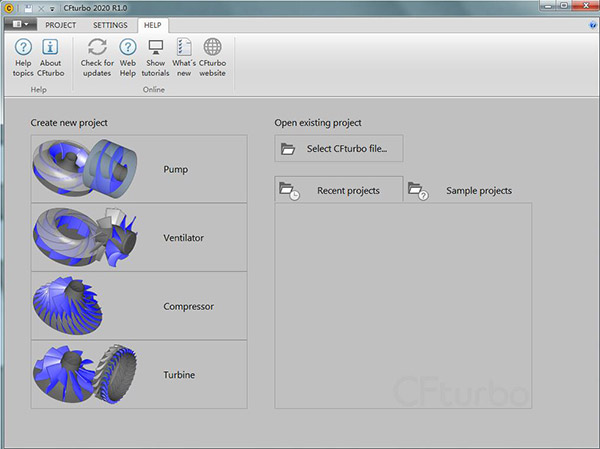Show tutorials from the ribbon
The width and height of the screenshot is (600, 449).
155,57
